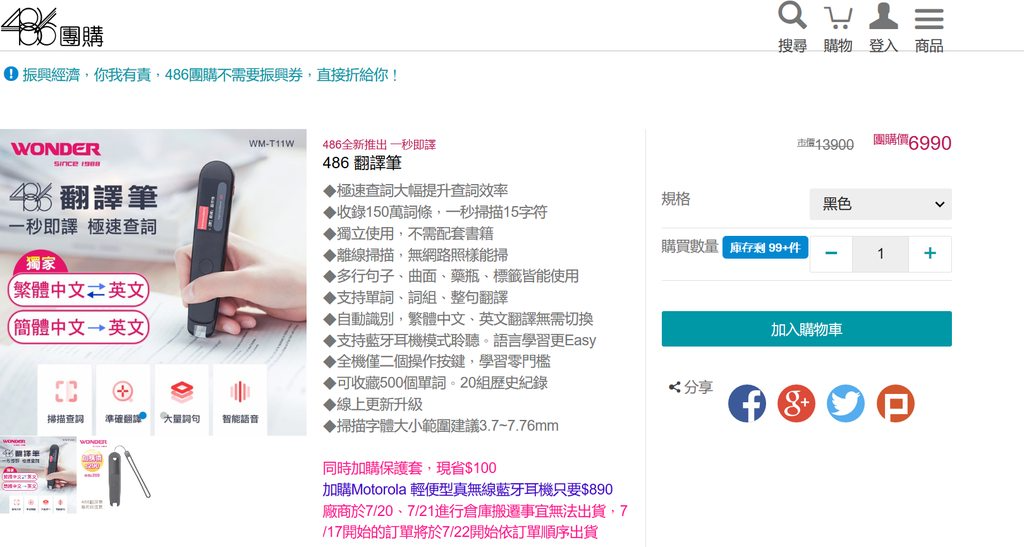Screen dimensions: 1024x547
Task: Click the 同時加購保護套 offer link
Action: (409, 468)
